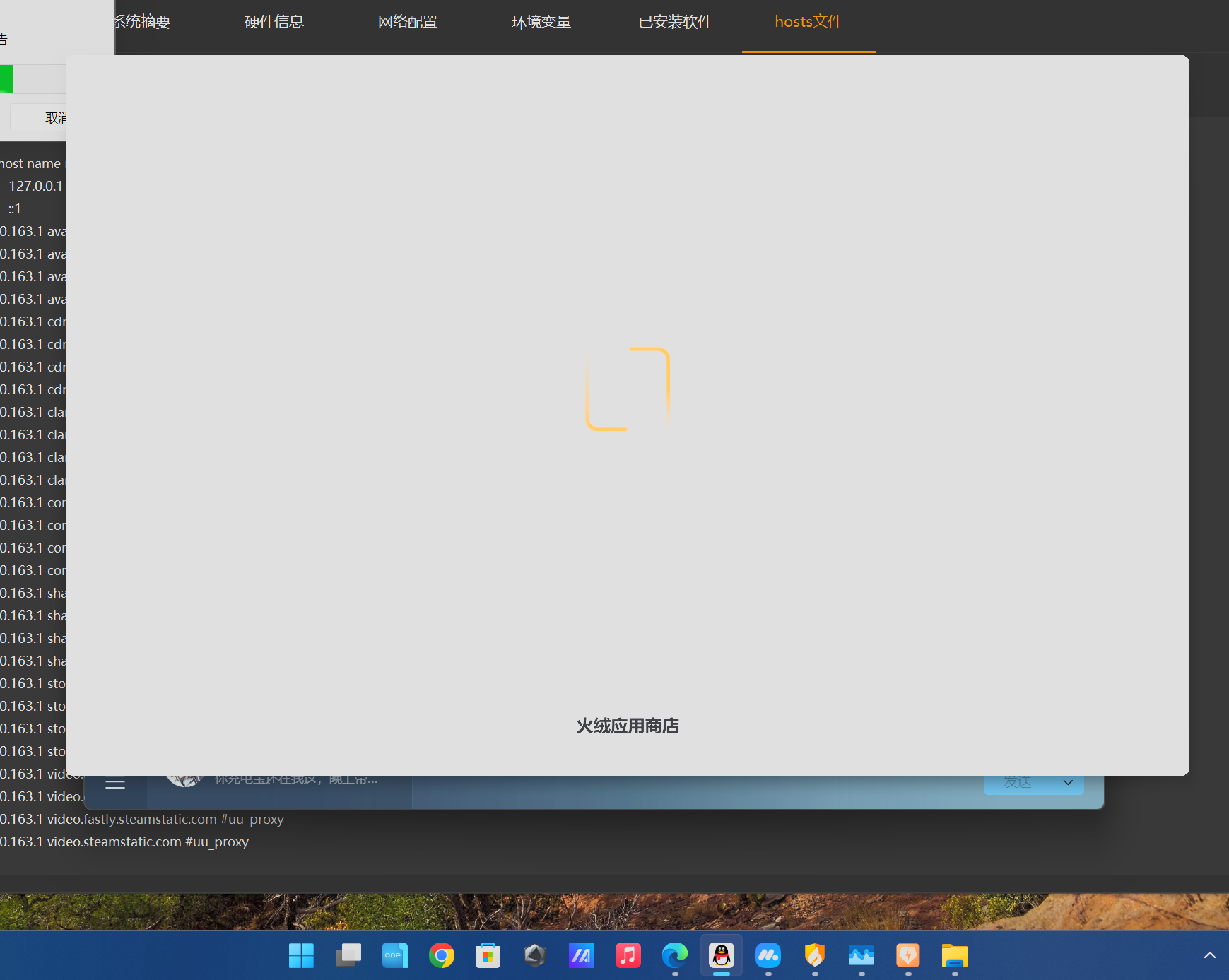Open Task View from the taskbar
This screenshot has height=980, width=1229.
(348, 956)
